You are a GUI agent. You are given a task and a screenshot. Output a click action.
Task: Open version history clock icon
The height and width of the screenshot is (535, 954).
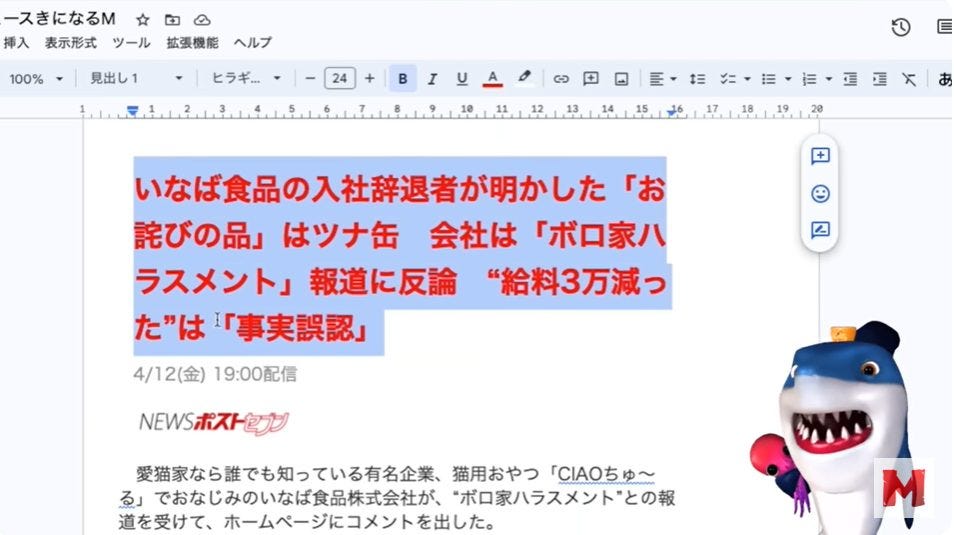pyautogui.click(x=900, y=27)
